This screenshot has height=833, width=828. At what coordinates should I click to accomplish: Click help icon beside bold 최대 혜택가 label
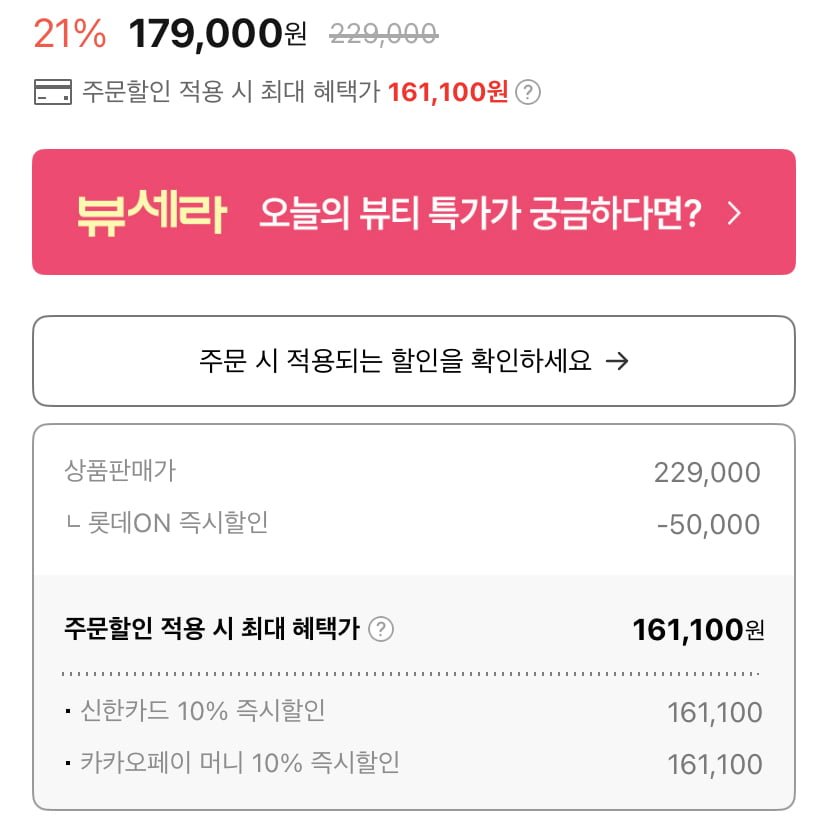coord(381,629)
